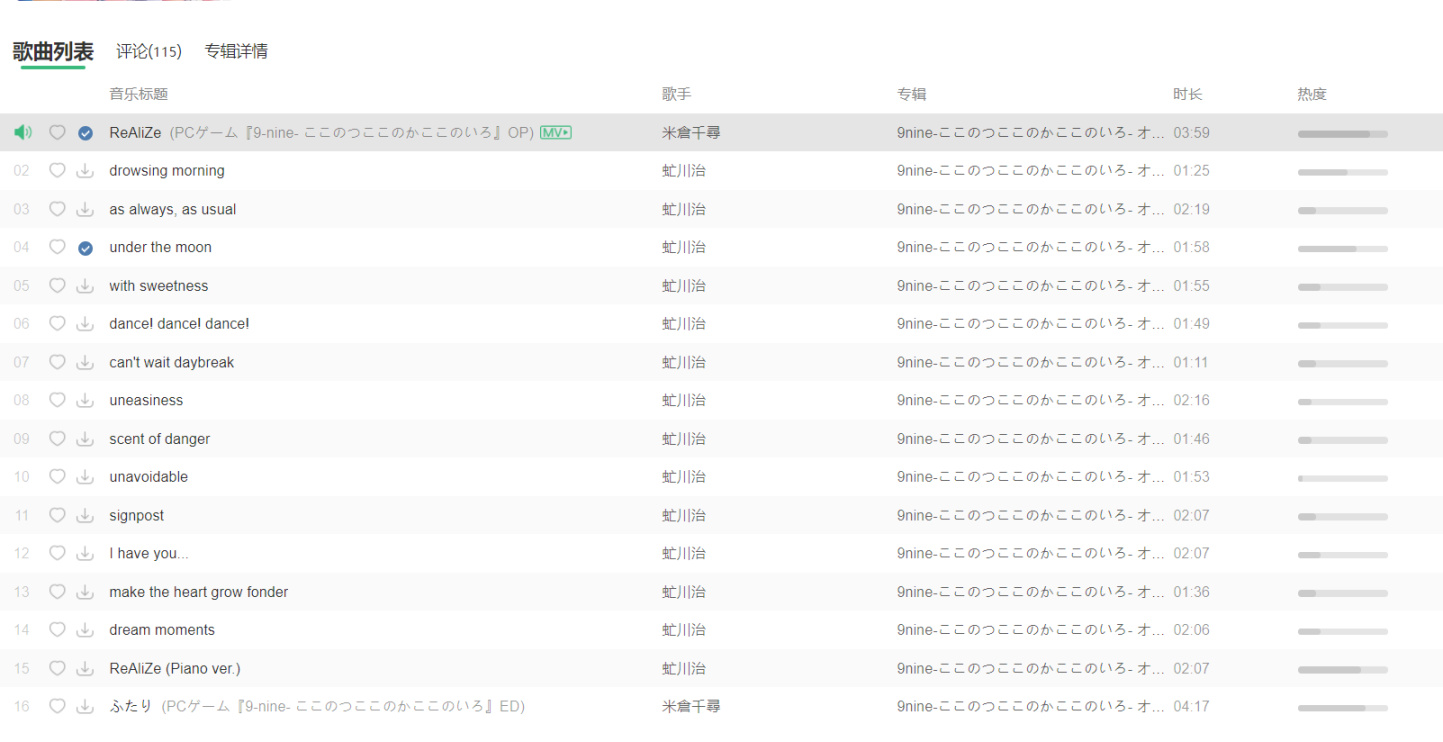Download ReAliZe (Piano ver.)

85,669
